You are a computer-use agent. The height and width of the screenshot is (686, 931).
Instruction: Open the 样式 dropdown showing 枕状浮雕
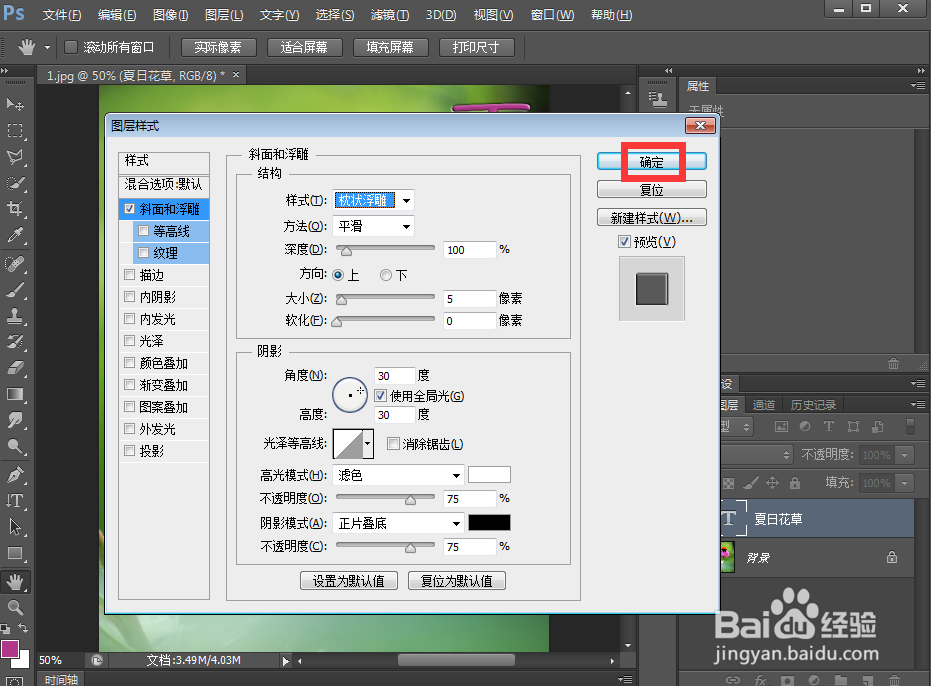[x=373, y=199]
